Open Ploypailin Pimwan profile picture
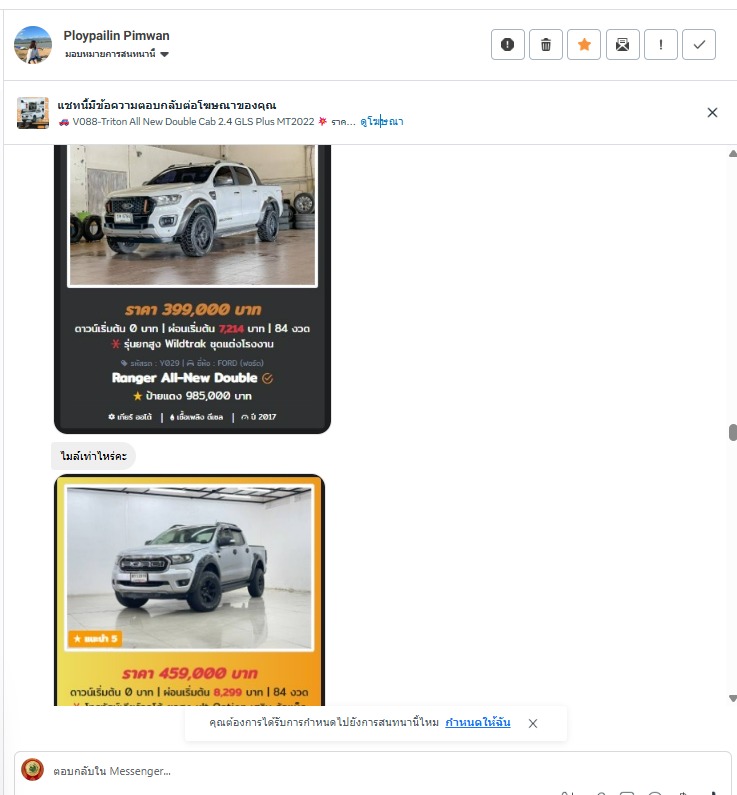737x795 pixels. click(33, 45)
